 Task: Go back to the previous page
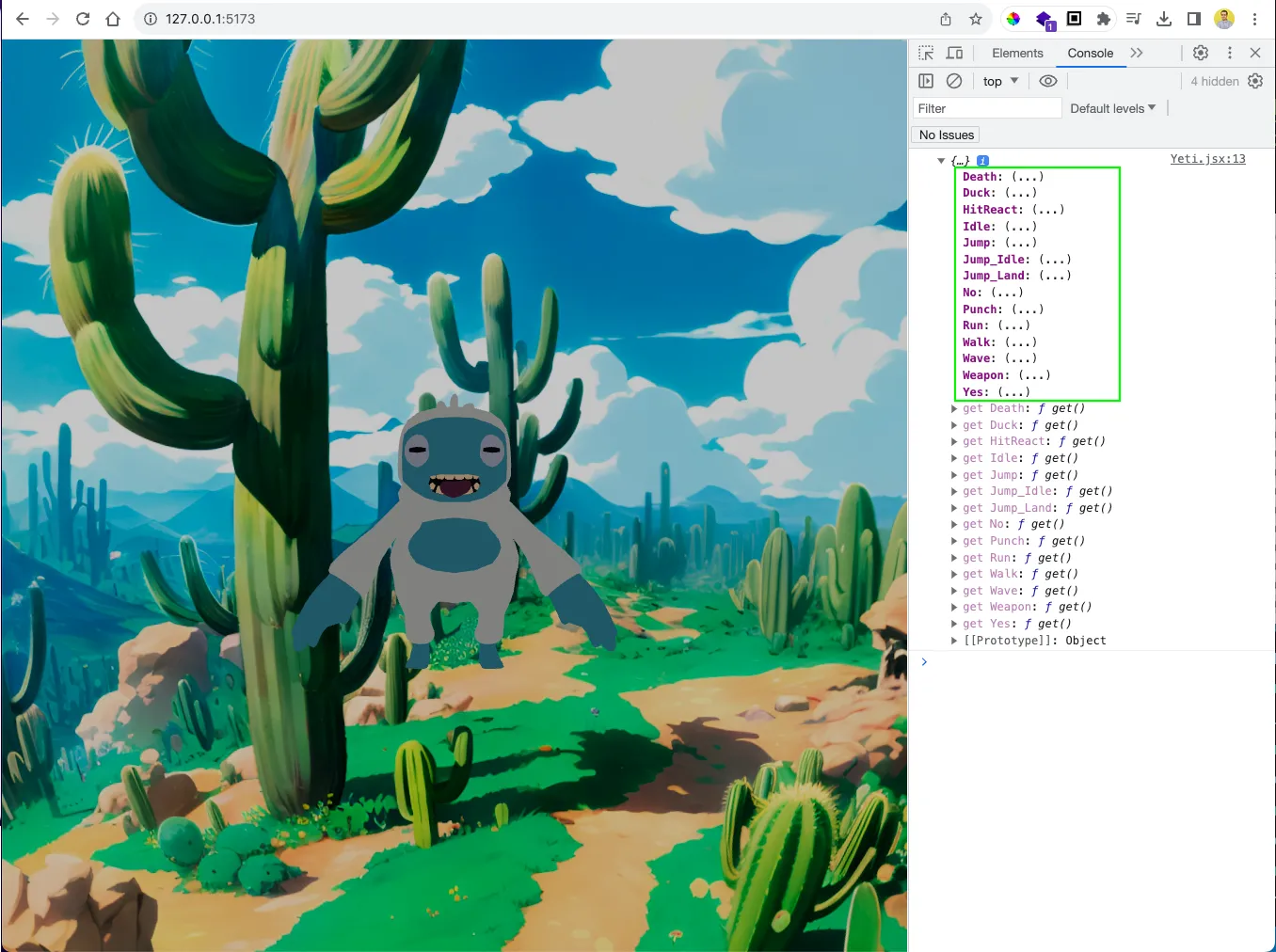point(23,19)
